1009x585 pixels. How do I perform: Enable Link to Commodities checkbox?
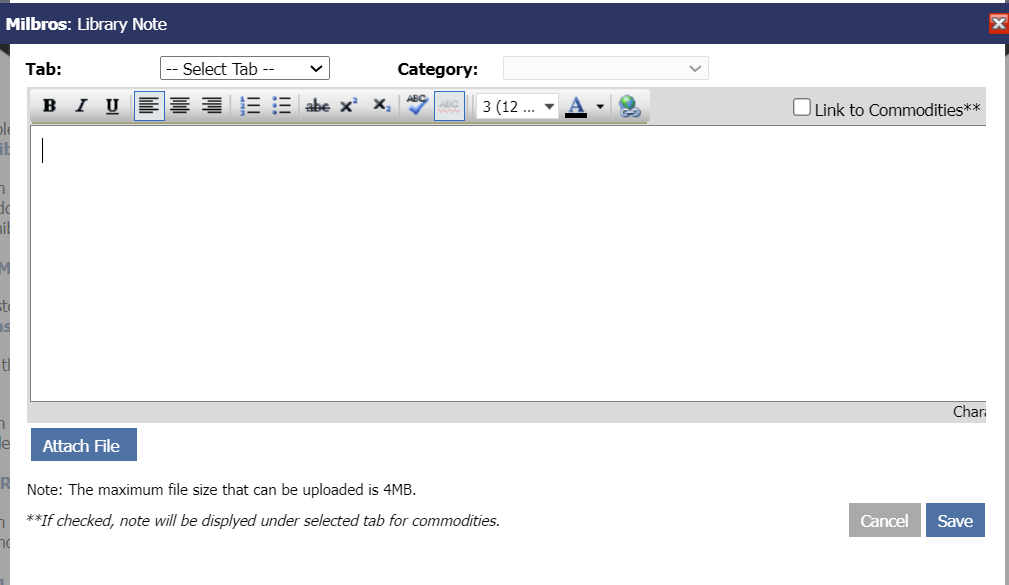[x=802, y=107]
